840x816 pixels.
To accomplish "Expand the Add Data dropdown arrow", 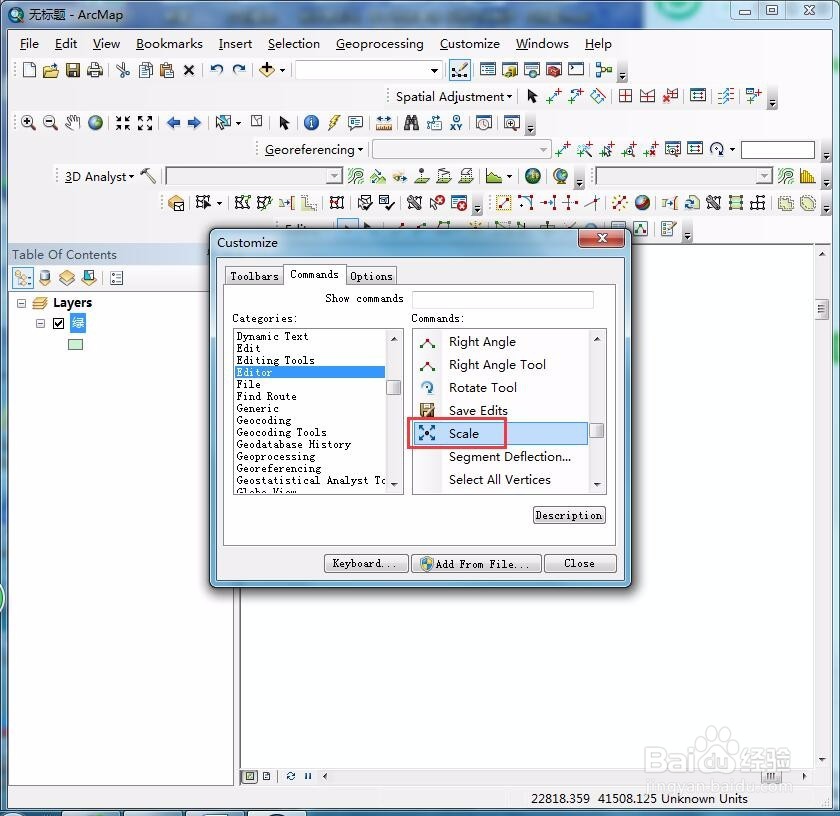I will point(282,70).
